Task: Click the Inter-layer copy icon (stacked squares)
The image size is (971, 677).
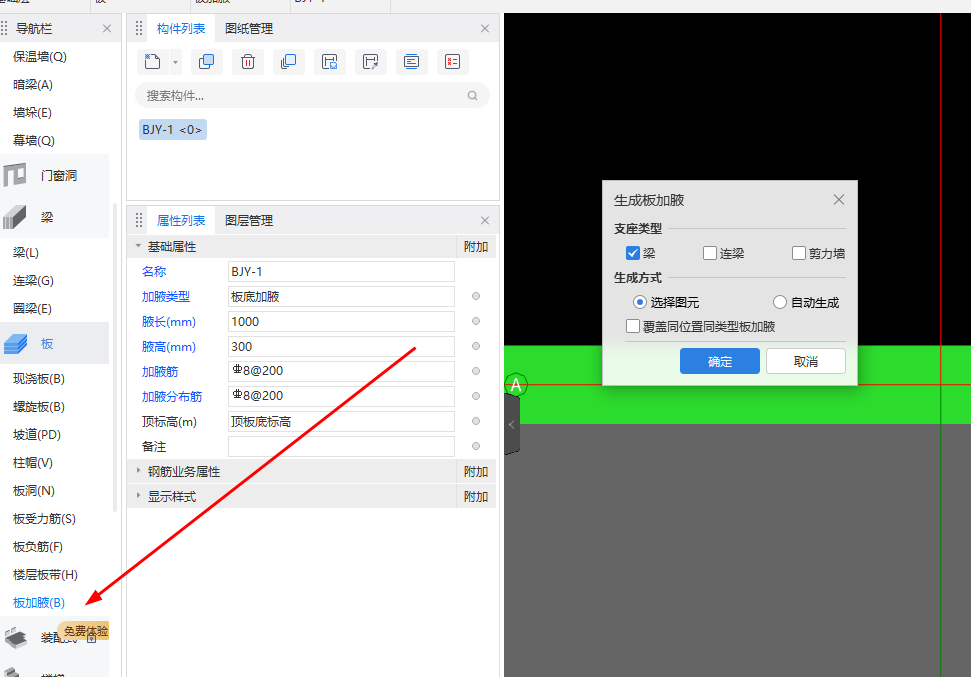Action: tap(289, 61)
